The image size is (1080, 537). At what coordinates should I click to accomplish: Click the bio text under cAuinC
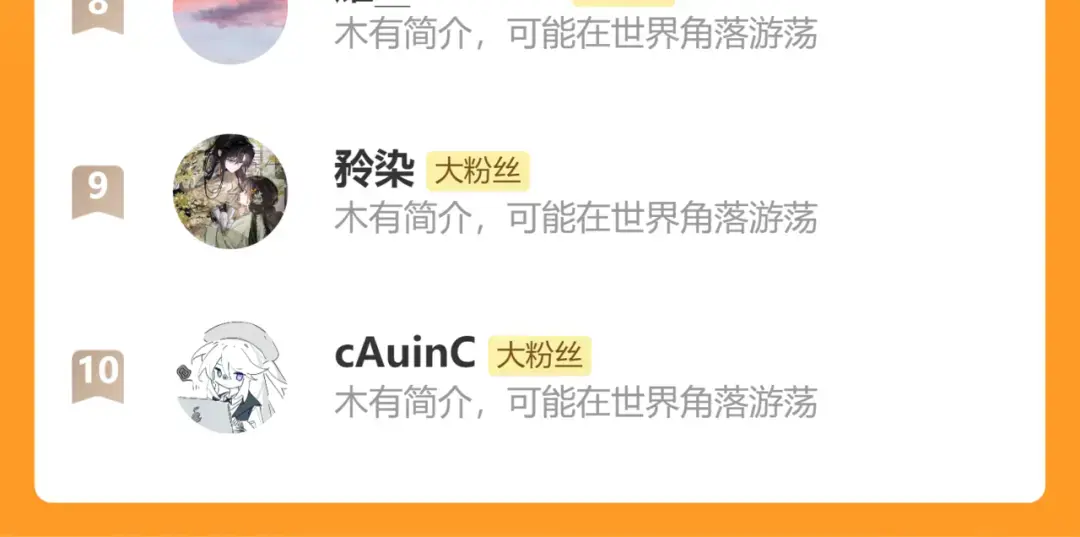coord(576,402)
